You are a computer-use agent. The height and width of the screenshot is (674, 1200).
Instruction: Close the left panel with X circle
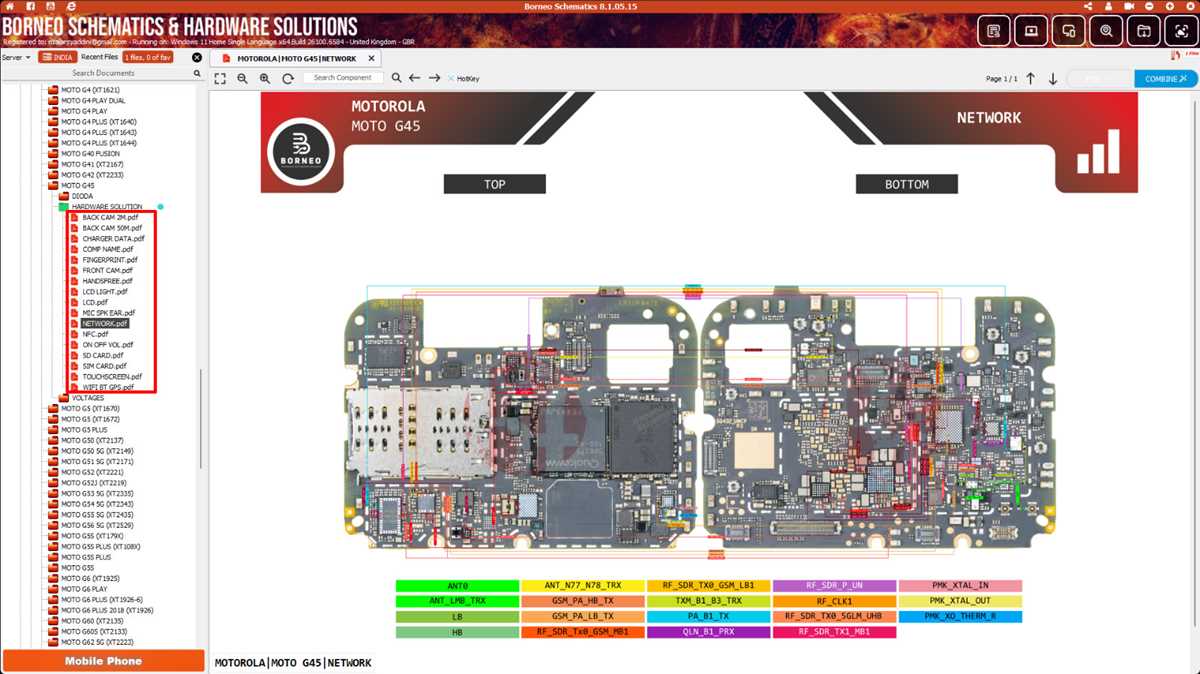(197, 57)
